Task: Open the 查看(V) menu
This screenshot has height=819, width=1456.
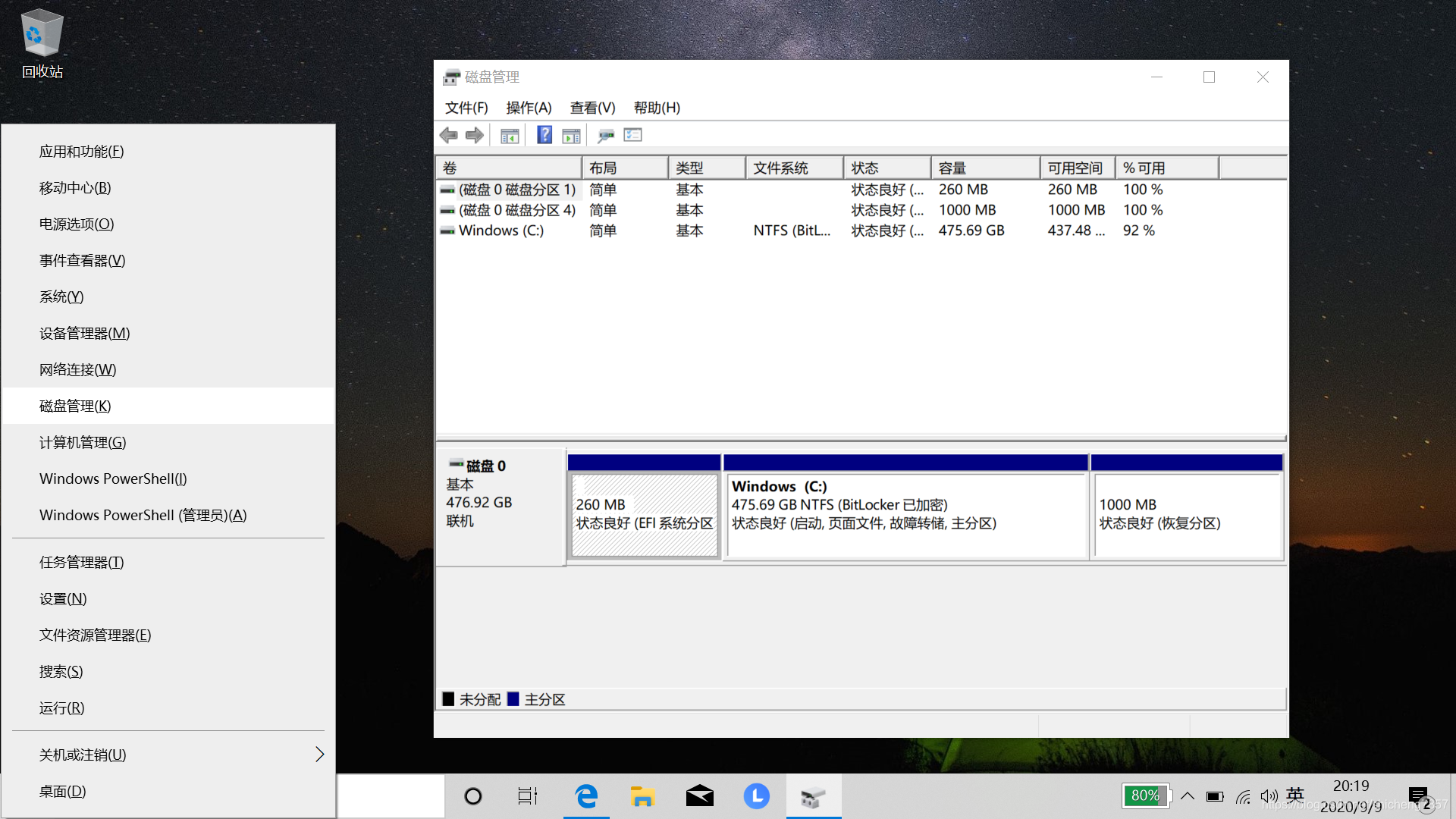Action: 592,108
